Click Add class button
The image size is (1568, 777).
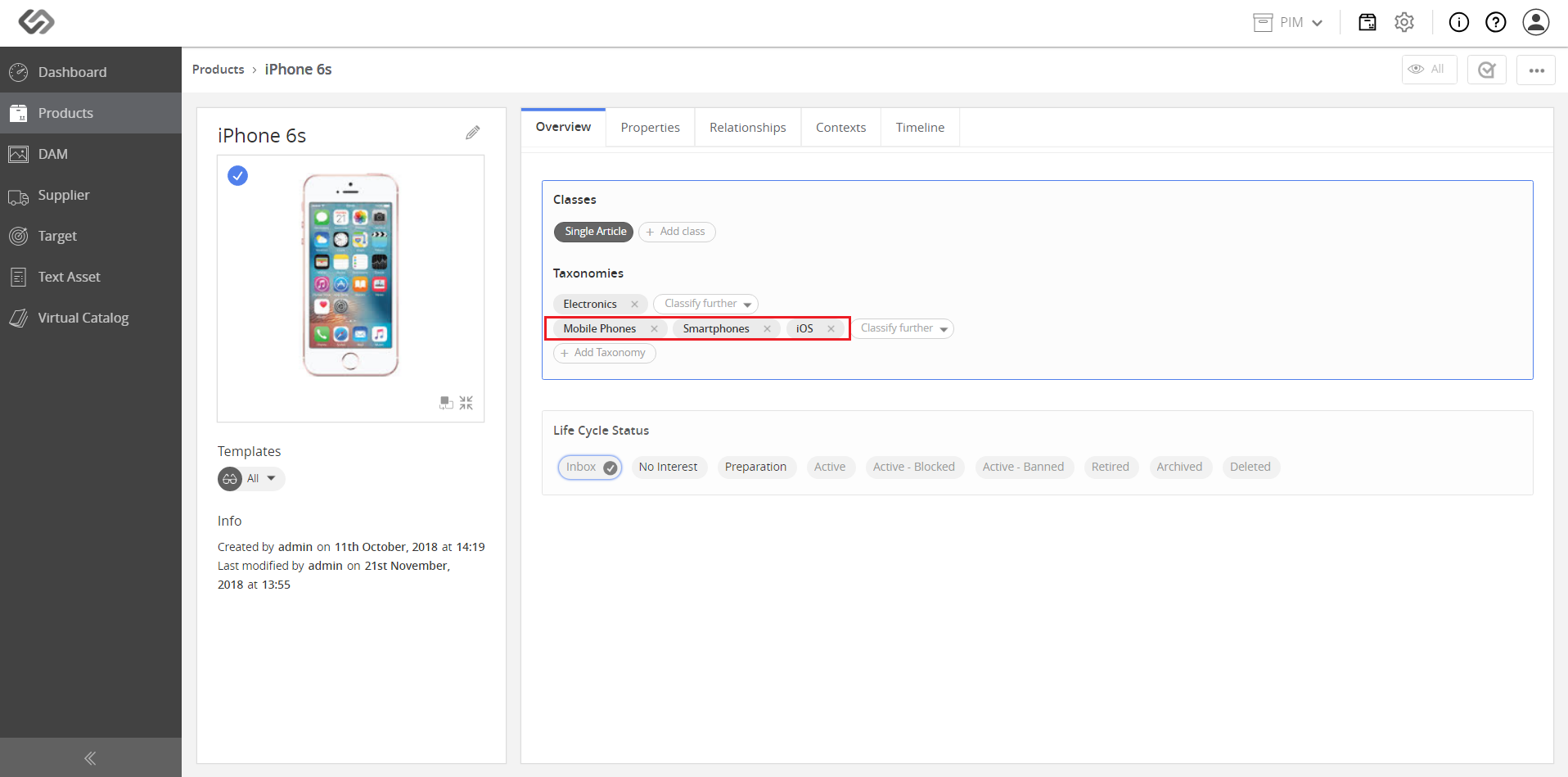[x=677, y=232]
